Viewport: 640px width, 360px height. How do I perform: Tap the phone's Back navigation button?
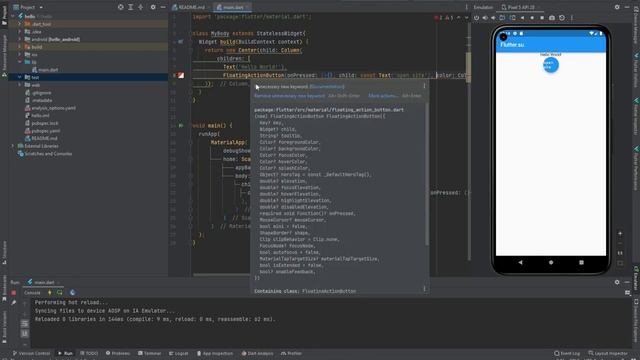[520, 262]
